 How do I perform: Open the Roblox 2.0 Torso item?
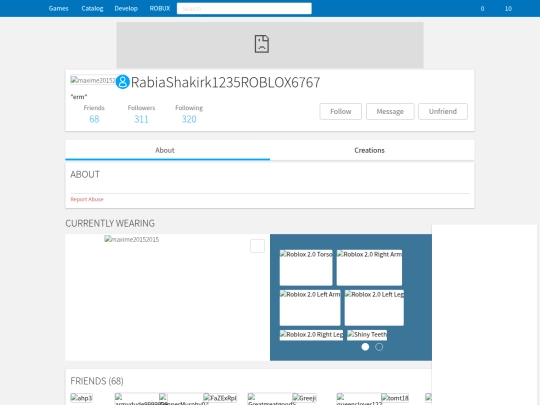[x=306, y=268]
